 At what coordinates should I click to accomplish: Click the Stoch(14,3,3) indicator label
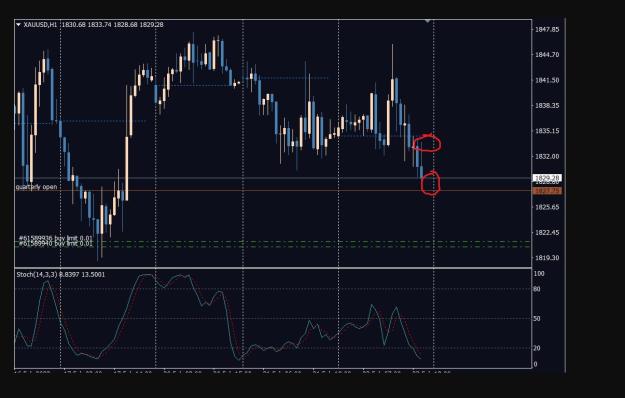(61, 274)
